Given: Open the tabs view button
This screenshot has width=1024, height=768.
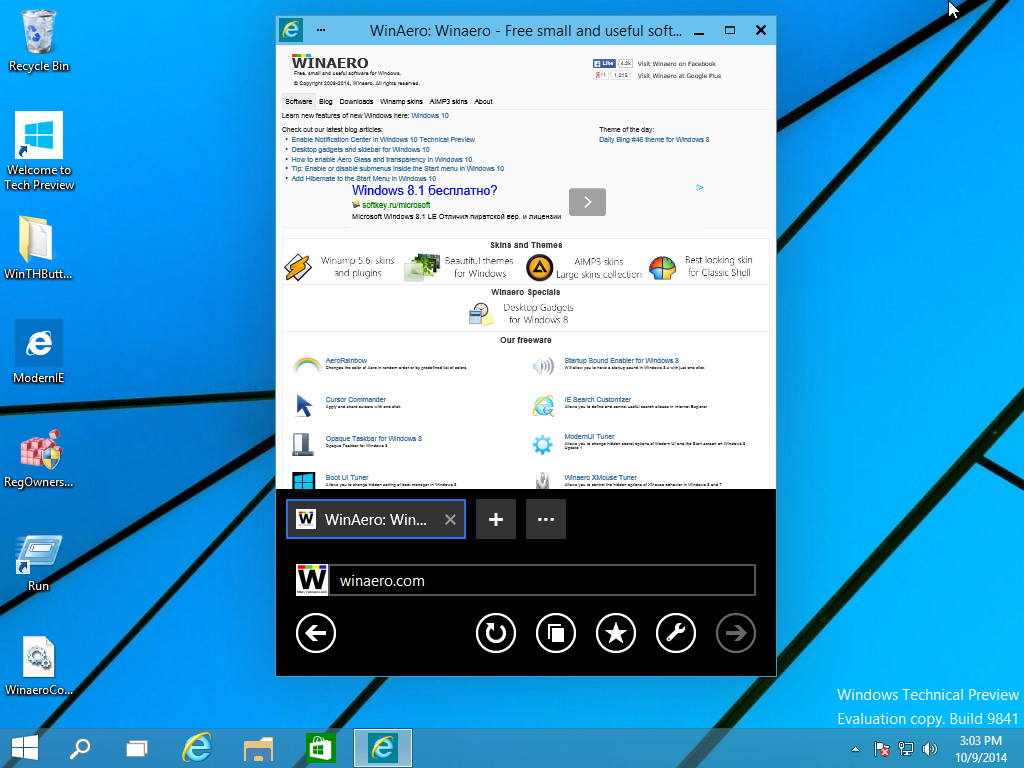Looking at the screenshot, I should click(556, 633).
